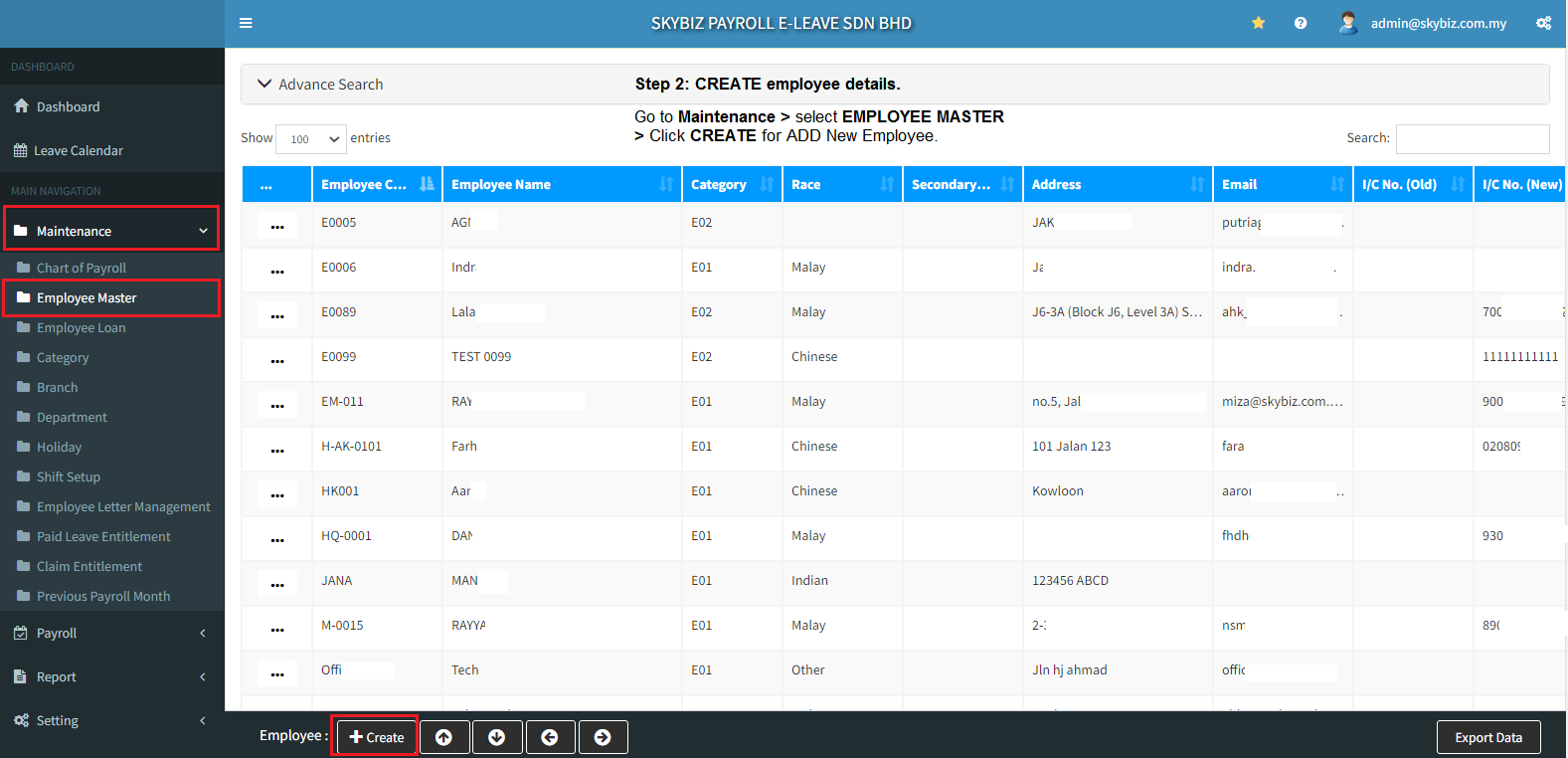Click the up arrow navigation button

444,737
